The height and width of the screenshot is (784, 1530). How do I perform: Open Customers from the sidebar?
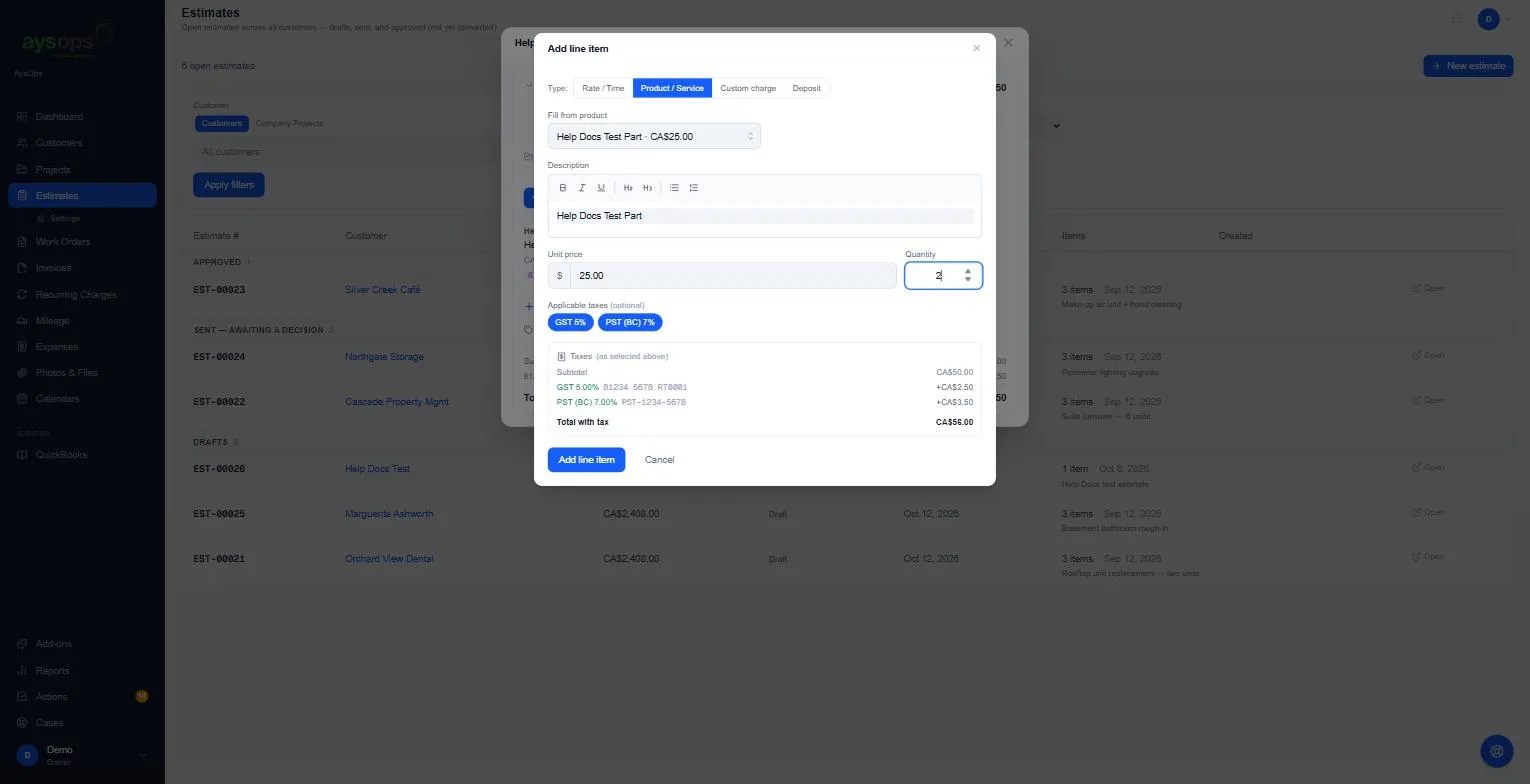59,143
